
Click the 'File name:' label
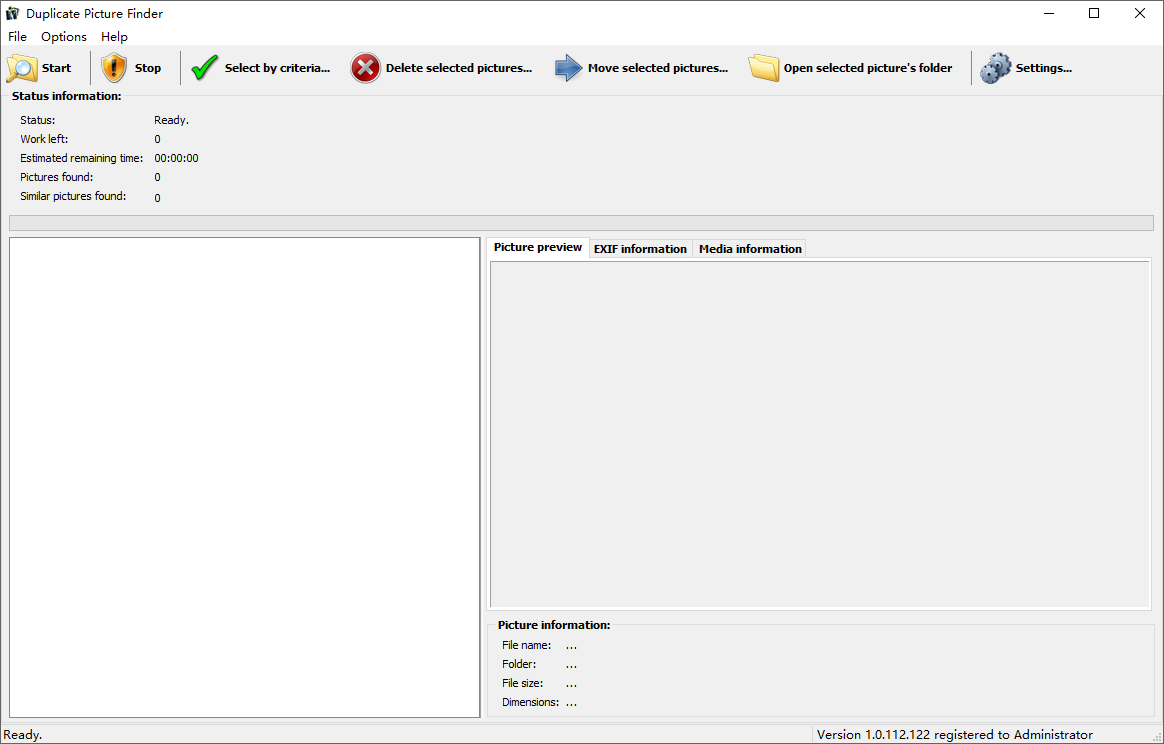tap(526, 645)
